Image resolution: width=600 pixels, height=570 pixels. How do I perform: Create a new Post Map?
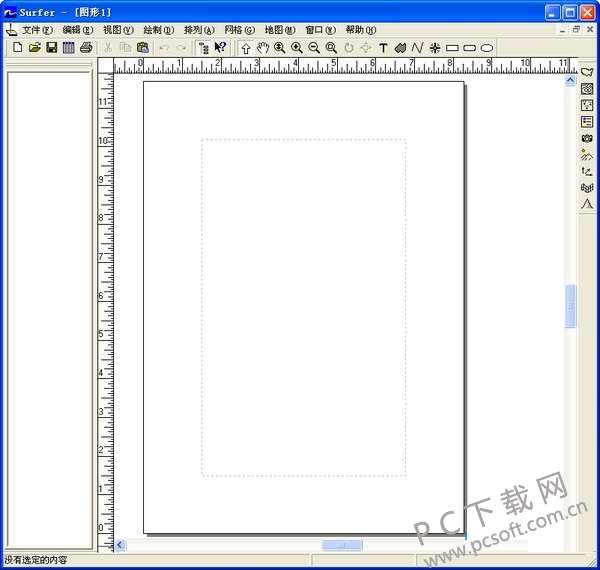coord(587,105)
